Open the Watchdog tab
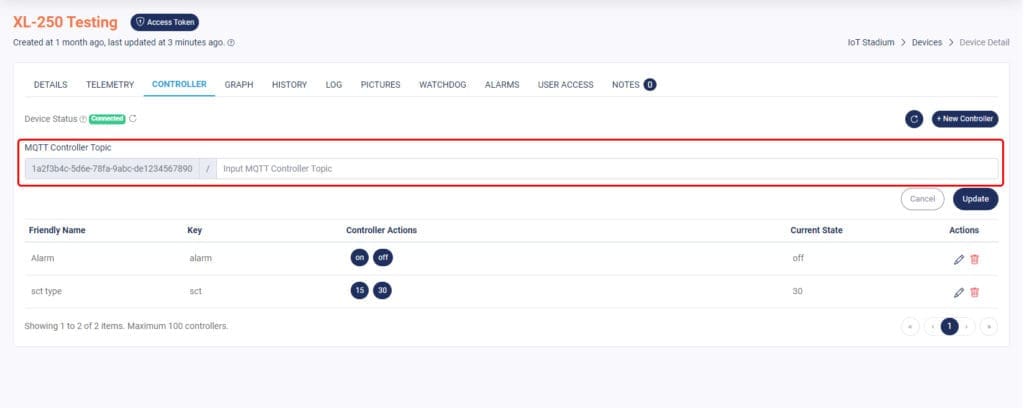 tap(442, 85)
